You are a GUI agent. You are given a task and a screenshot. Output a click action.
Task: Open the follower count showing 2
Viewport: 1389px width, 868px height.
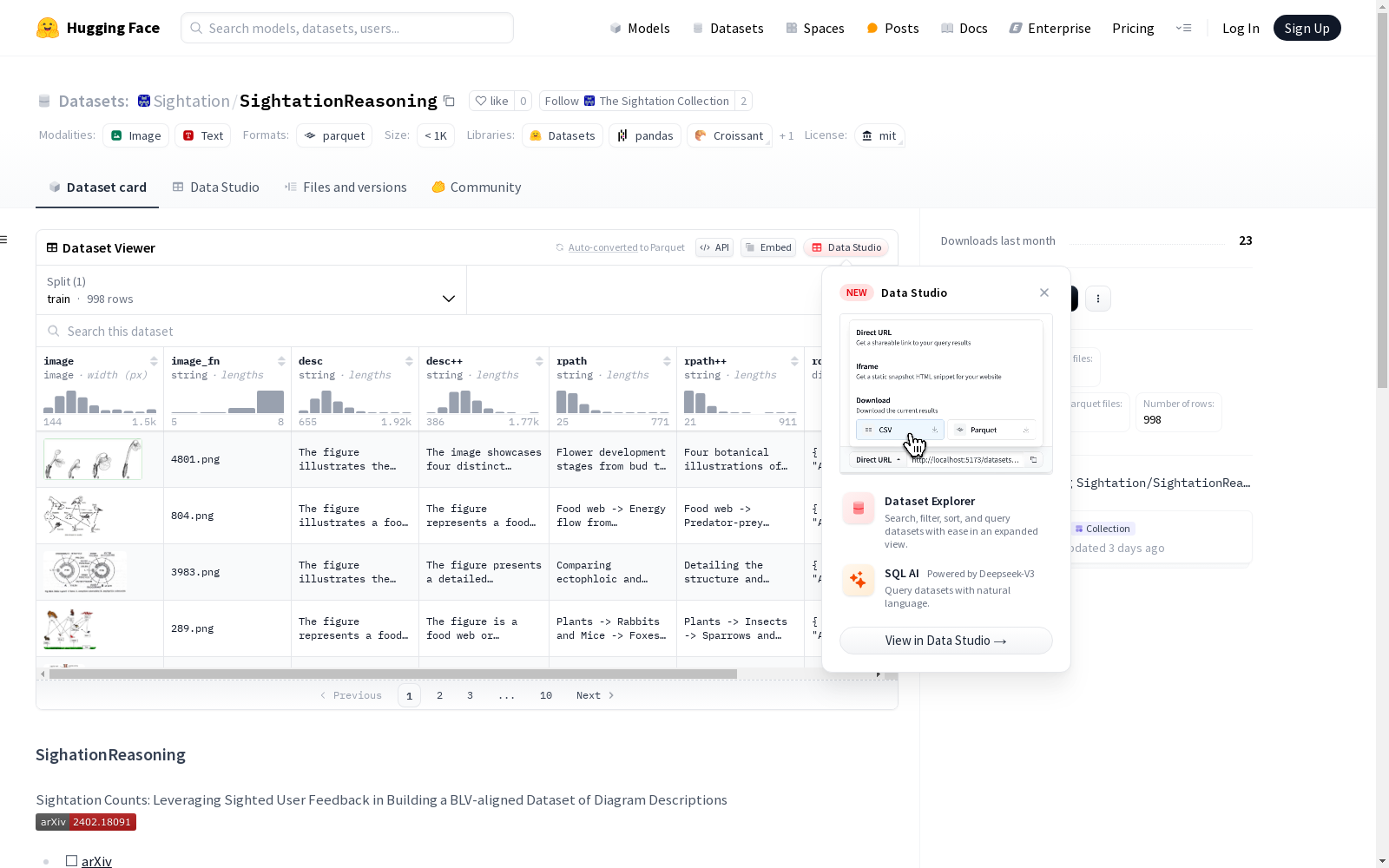click(743, 101)
